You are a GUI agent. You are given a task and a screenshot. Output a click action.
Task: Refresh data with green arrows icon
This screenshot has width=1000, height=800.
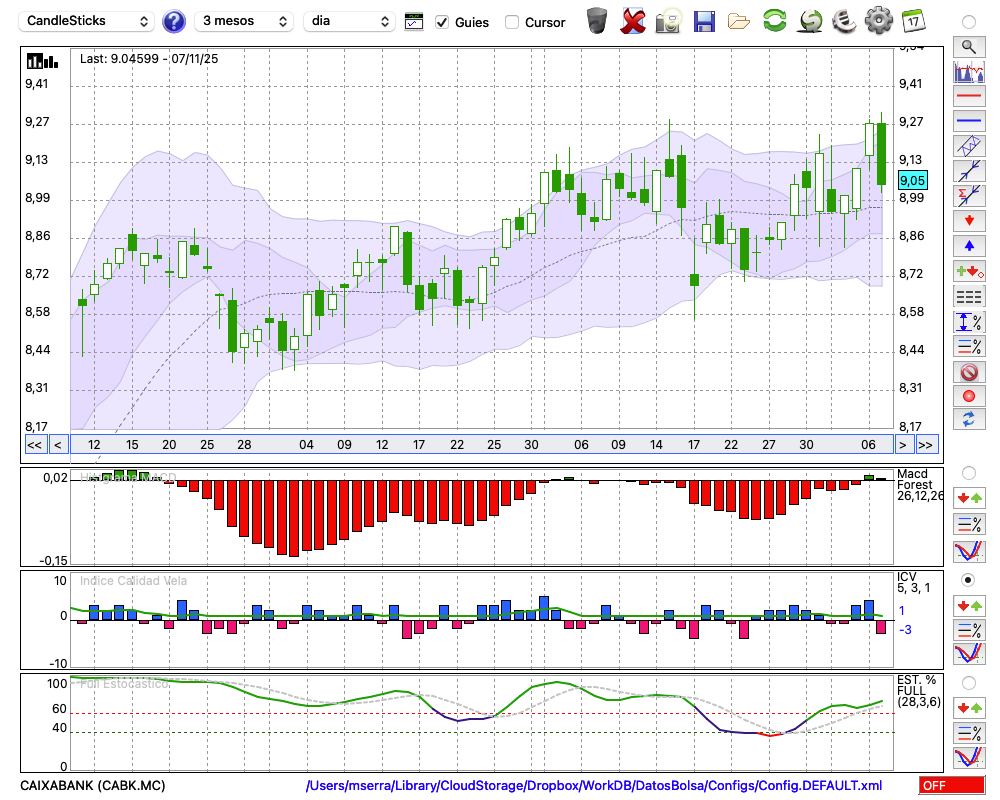point(774,21)
